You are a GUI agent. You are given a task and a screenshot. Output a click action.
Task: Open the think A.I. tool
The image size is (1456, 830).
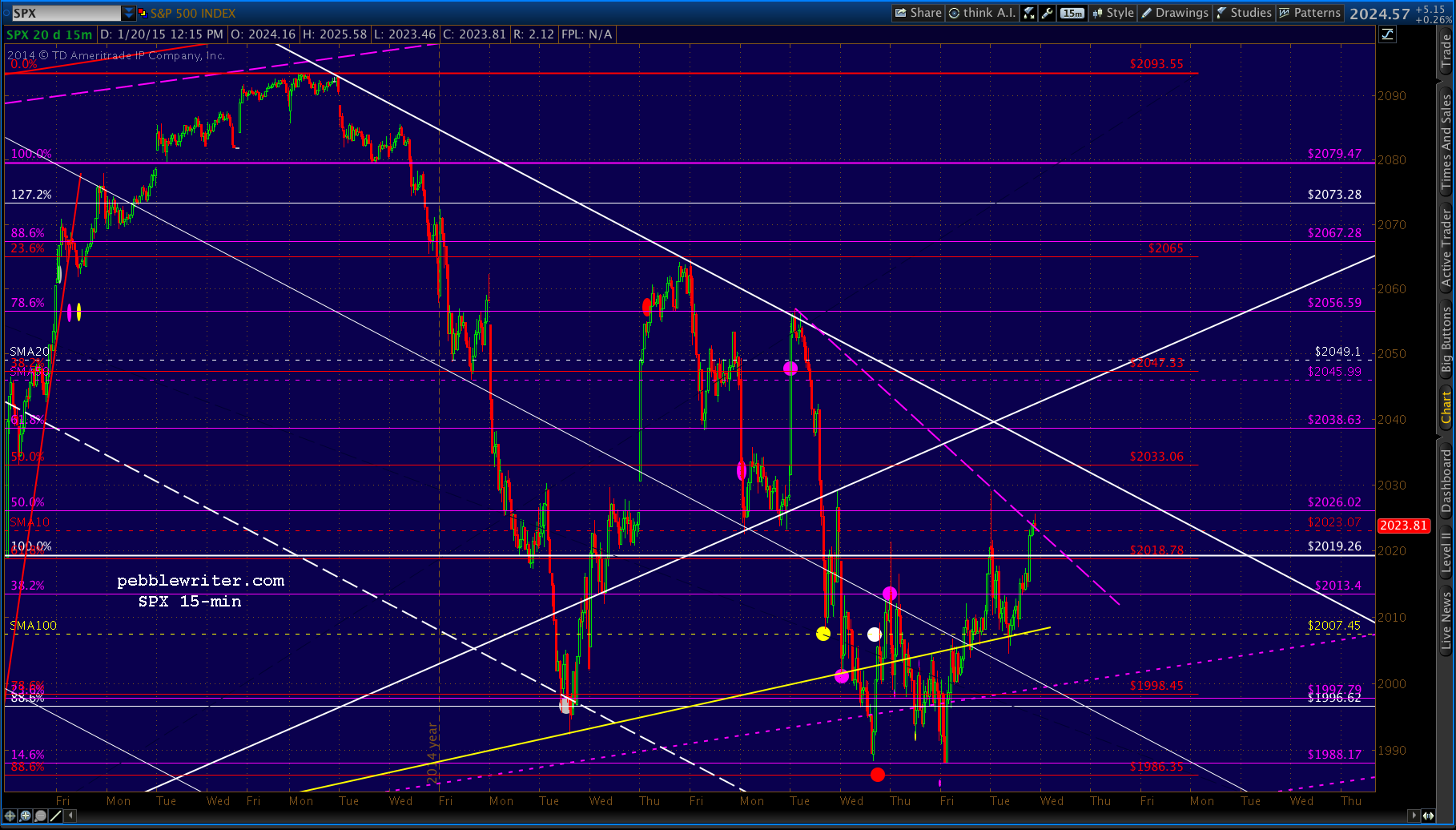(982, 13)
